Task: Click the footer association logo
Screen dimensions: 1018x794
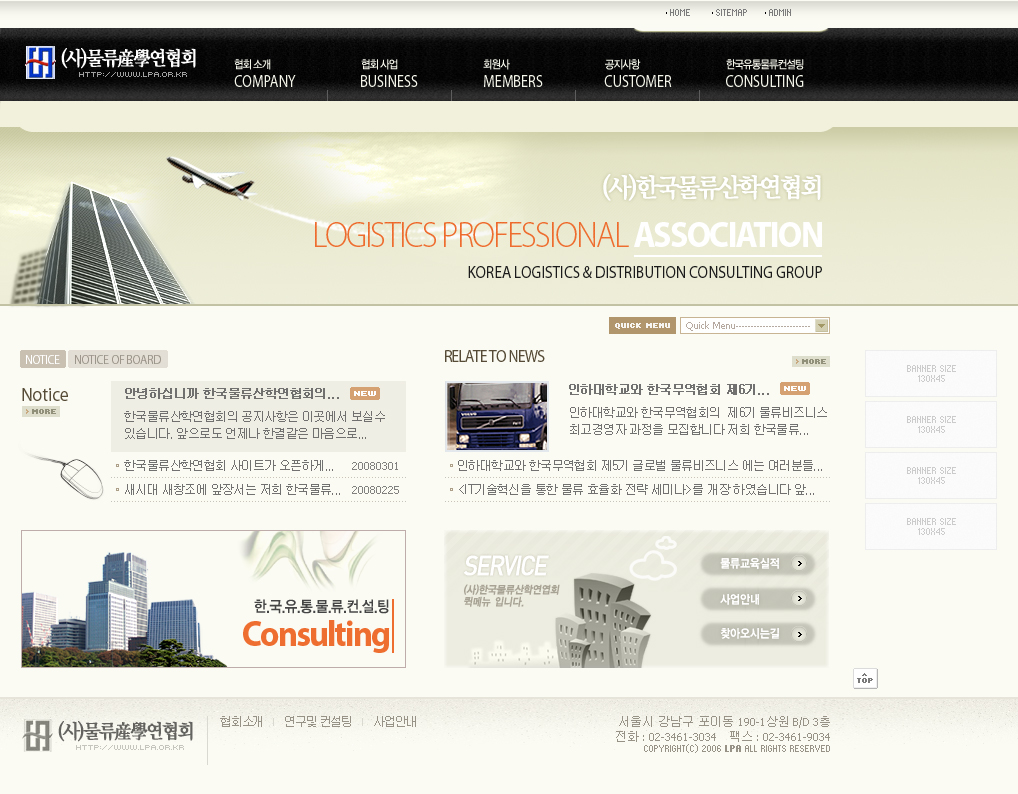Action: [x=108, y=735]
